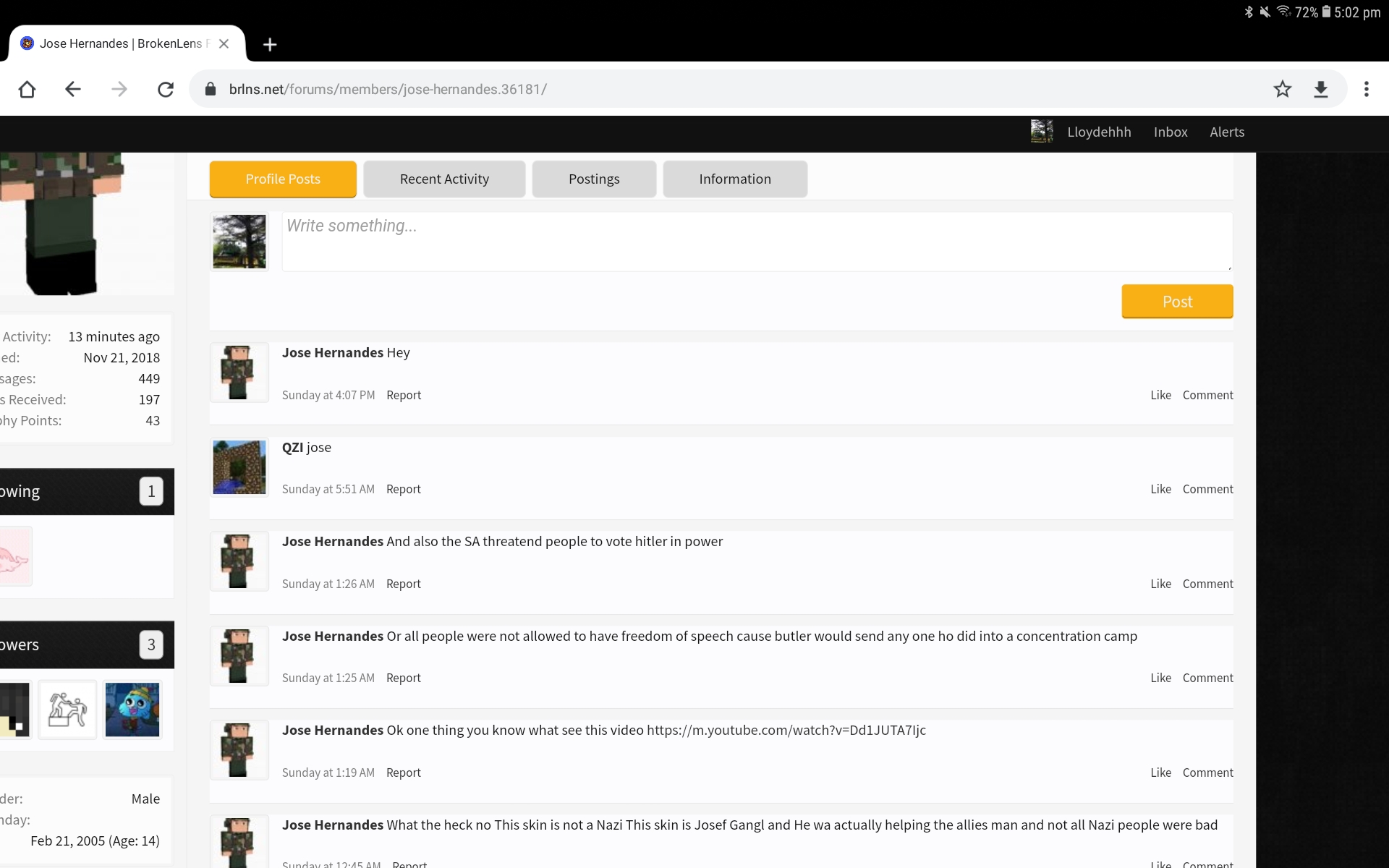
Task: Open the 'Sunday at 5:51 AM' timestamp
Action: (x=328, y=489)
